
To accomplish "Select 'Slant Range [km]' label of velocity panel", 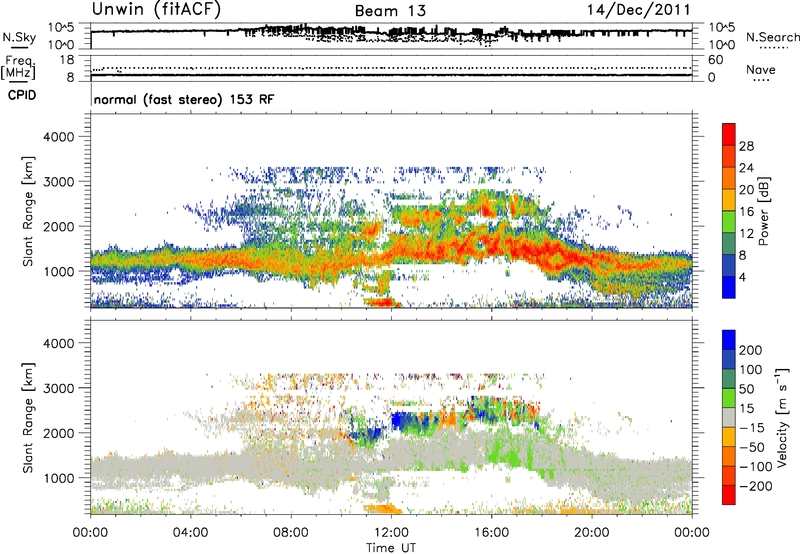I will pyautogui.click(x=28, y=418).
